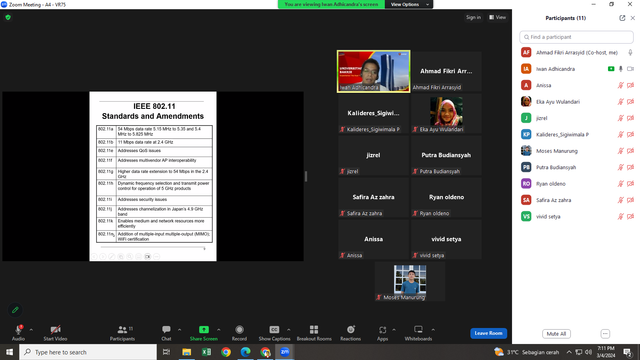This screenshot has height=360, width=640.
Task: Click Eka Ayu Wulandari's video tile
Action: point(446,113)
